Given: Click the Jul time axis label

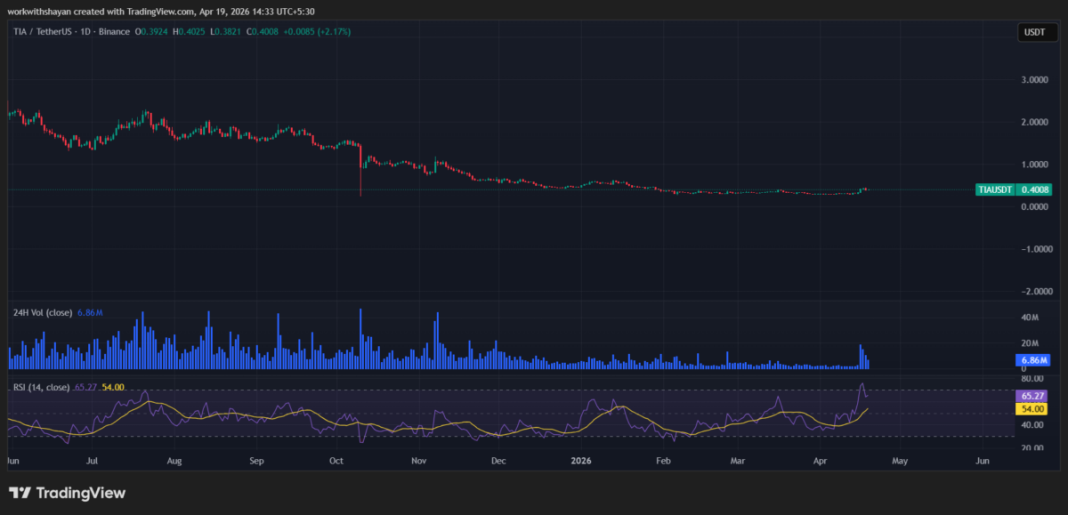Looking at the screenshot, I should pyautogui.click(x=93, y=461).
